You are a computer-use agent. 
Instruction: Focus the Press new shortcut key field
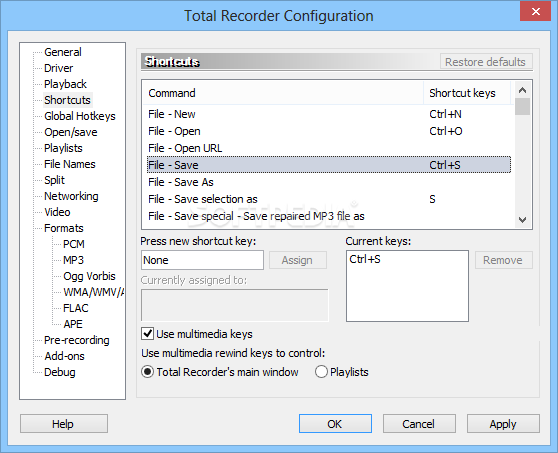coord(202,260)
